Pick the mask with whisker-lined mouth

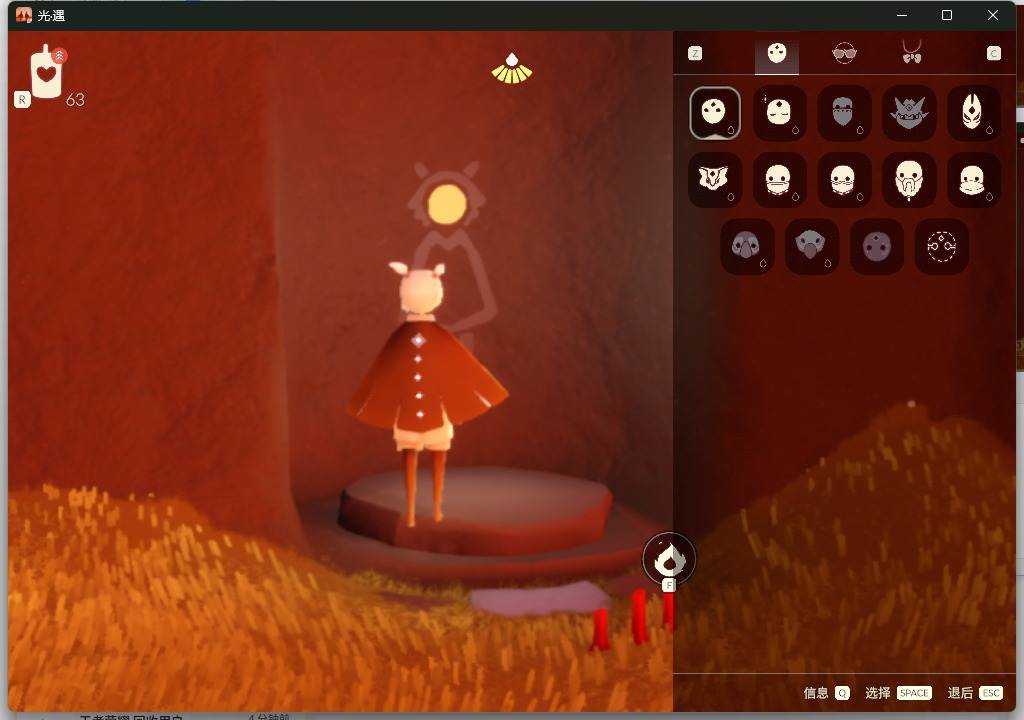(x=844, y=180)
